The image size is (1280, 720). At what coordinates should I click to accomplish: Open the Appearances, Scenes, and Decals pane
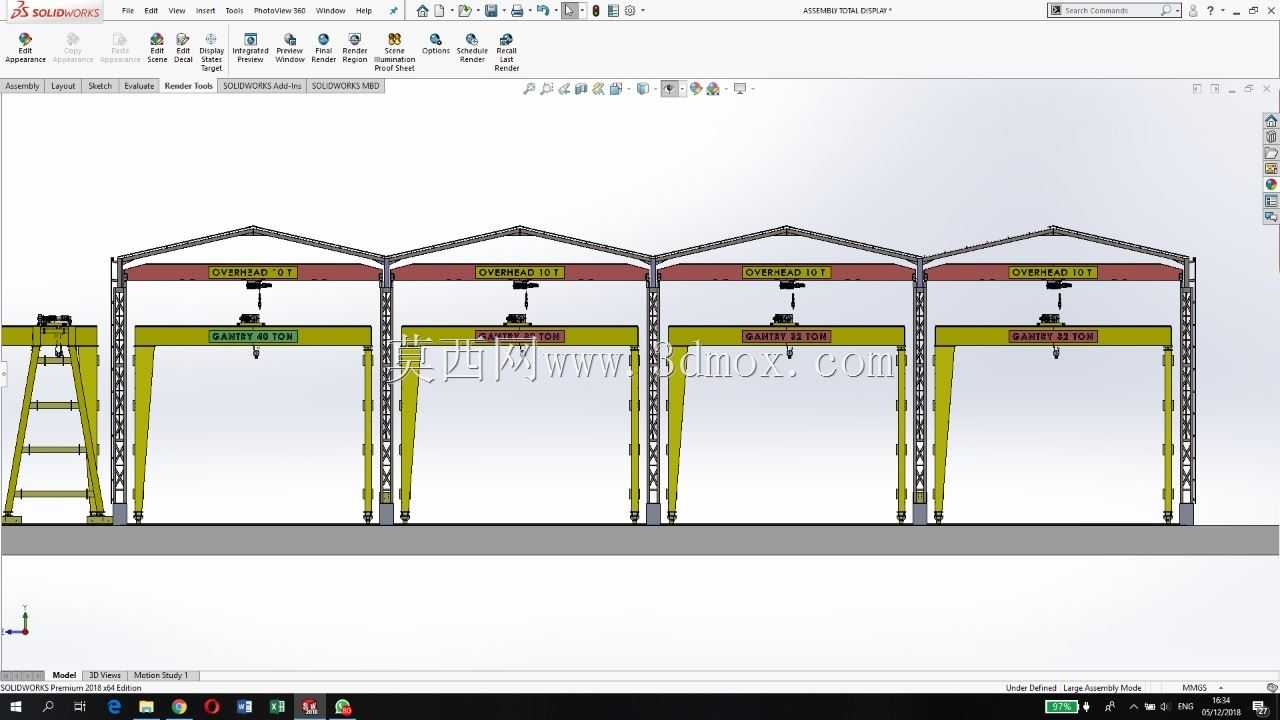1271,185
